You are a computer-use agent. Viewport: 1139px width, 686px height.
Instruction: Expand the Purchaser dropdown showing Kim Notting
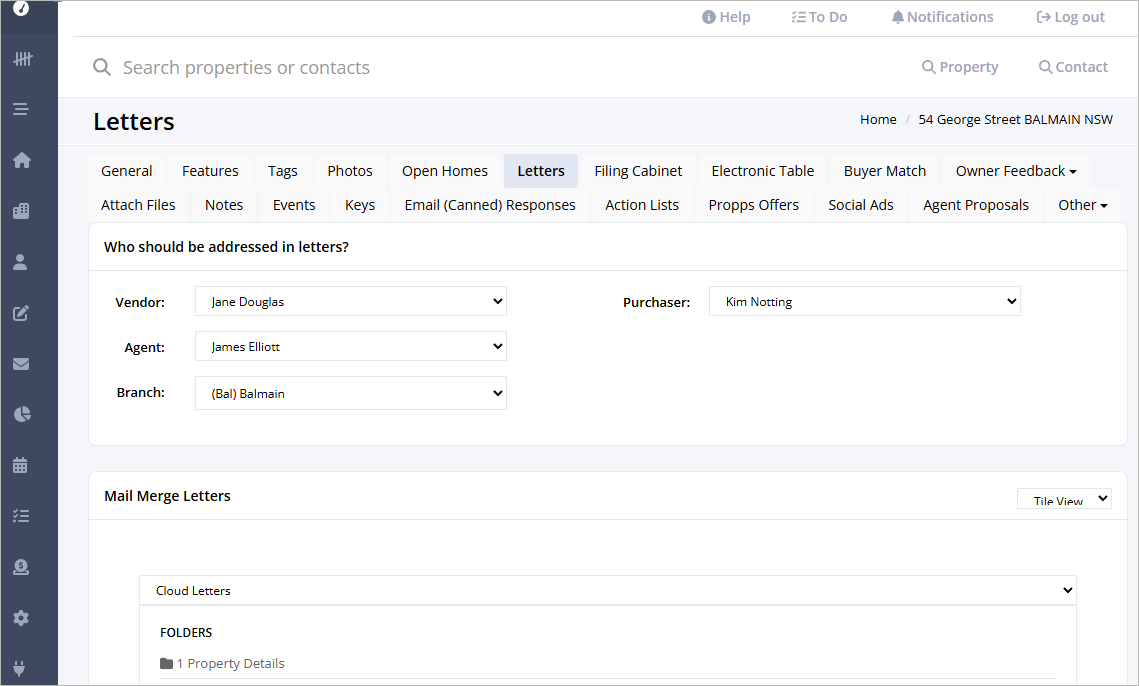click(864, 301)
